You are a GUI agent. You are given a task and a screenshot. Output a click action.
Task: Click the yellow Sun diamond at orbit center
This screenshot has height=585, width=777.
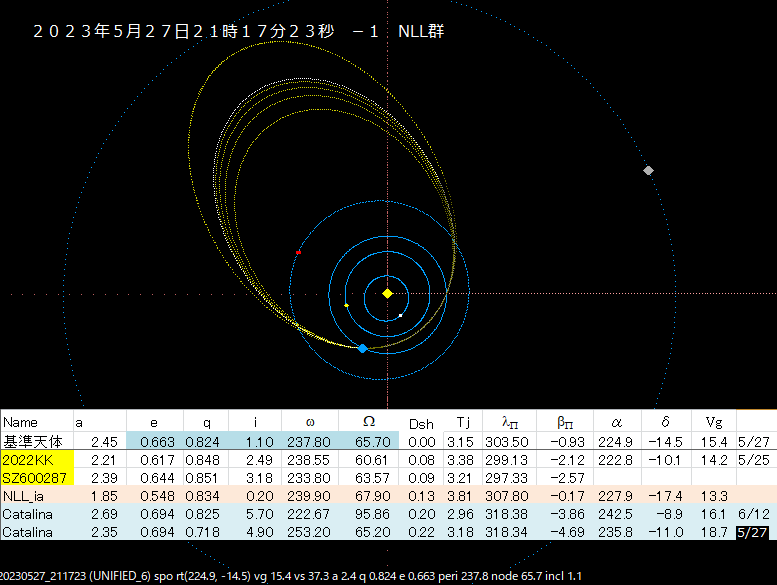(388, 293)
